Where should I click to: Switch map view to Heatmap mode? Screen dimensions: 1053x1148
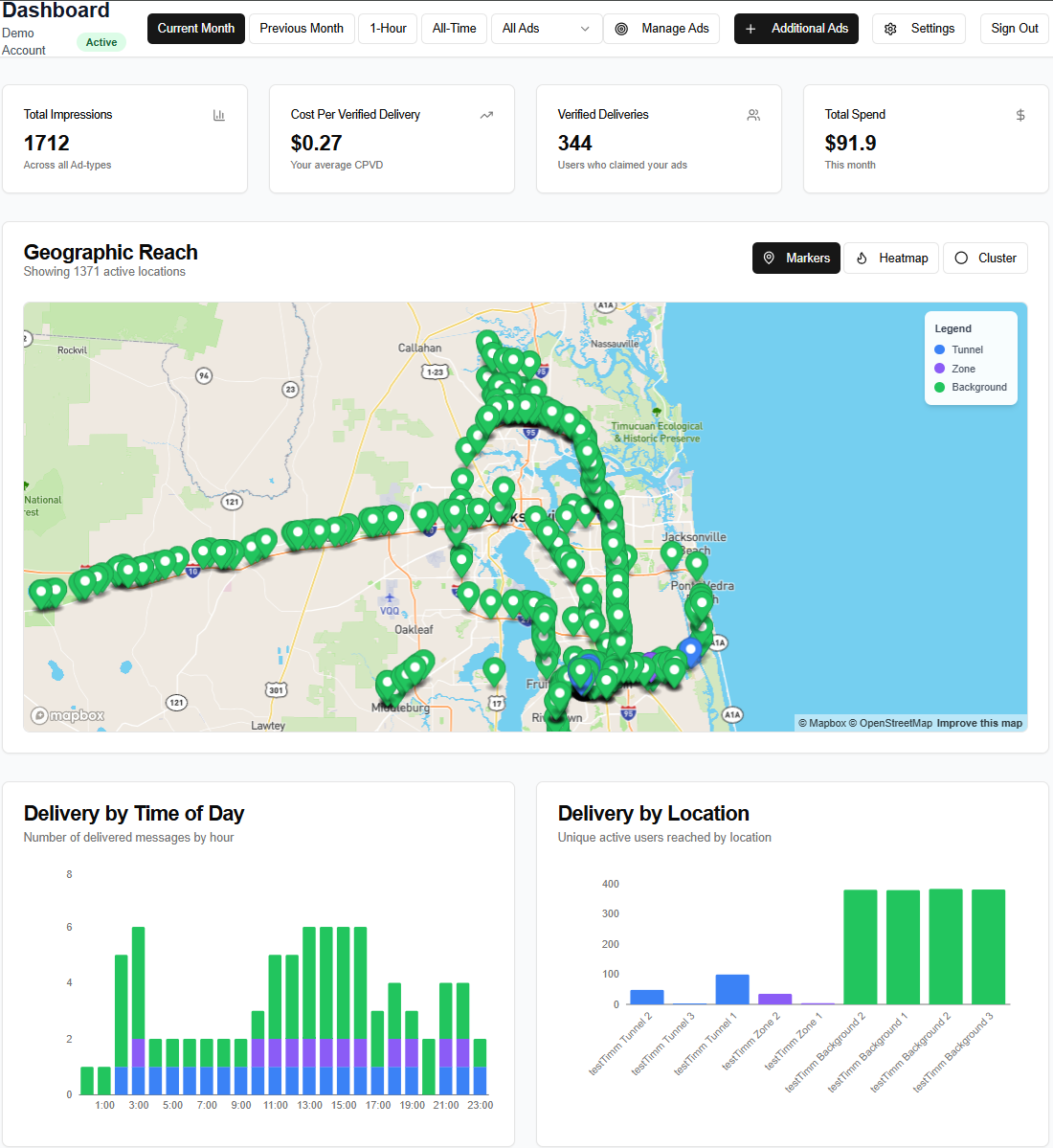890,258
